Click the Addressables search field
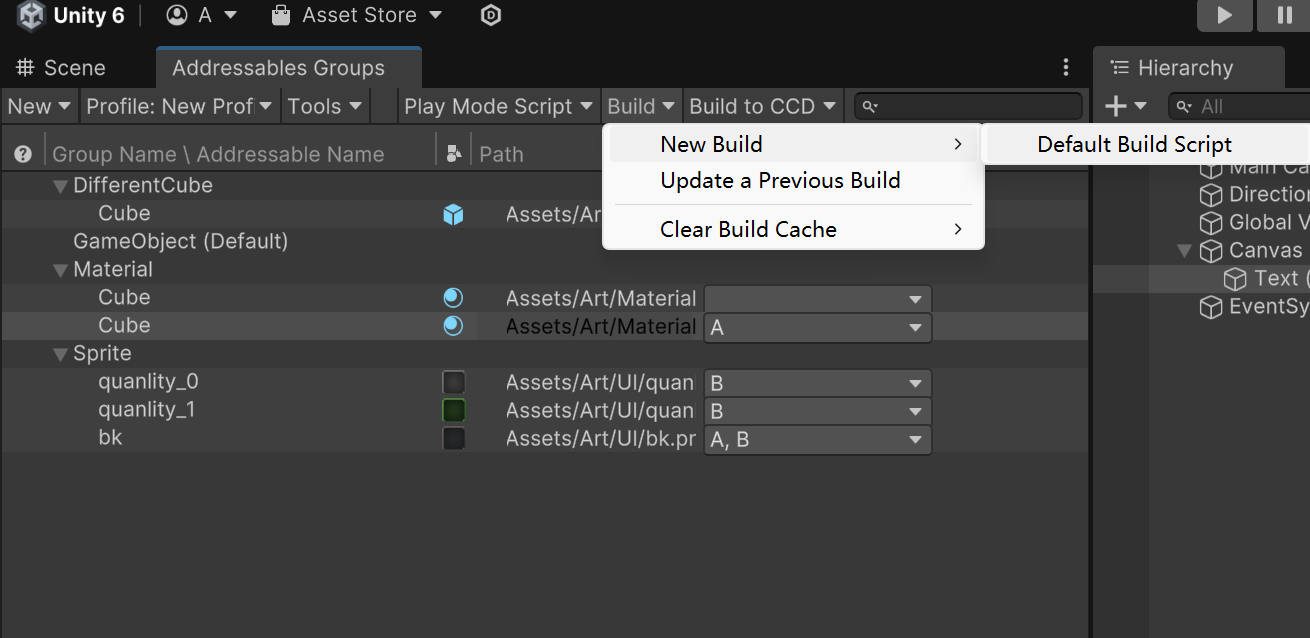This screenshot has width=1310, height=638. click(968, 106)
